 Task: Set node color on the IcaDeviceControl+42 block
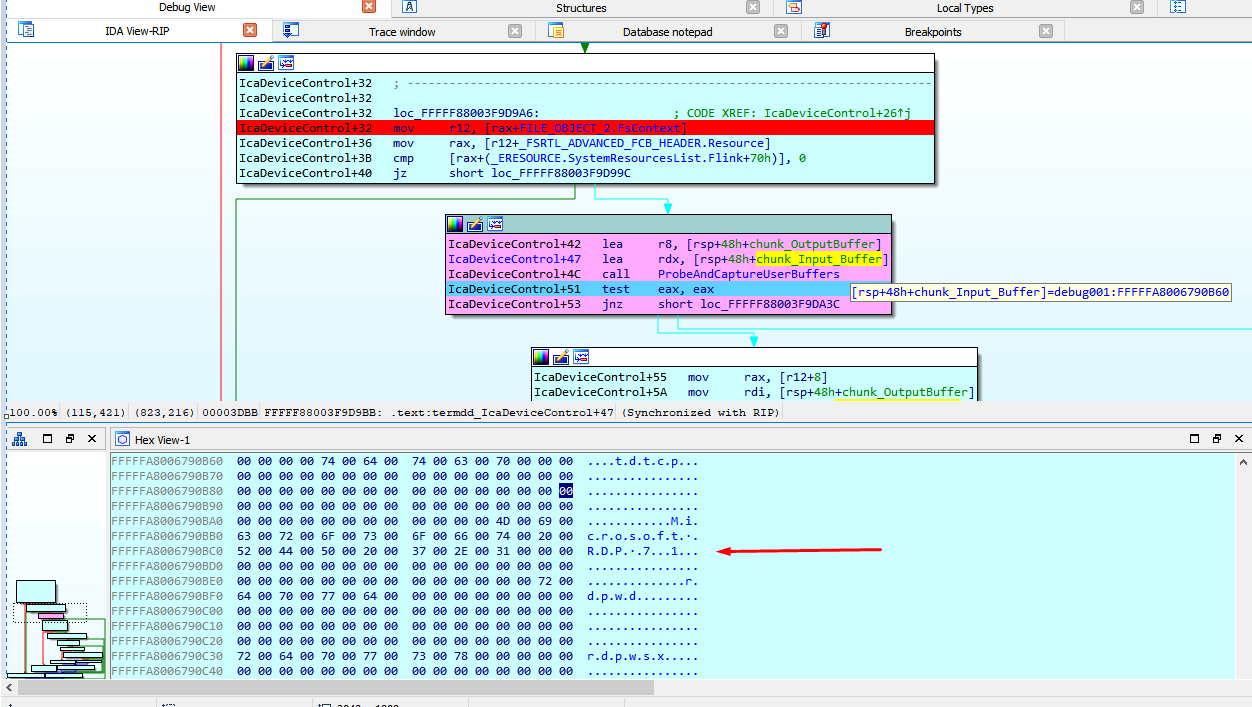point(455,224)
